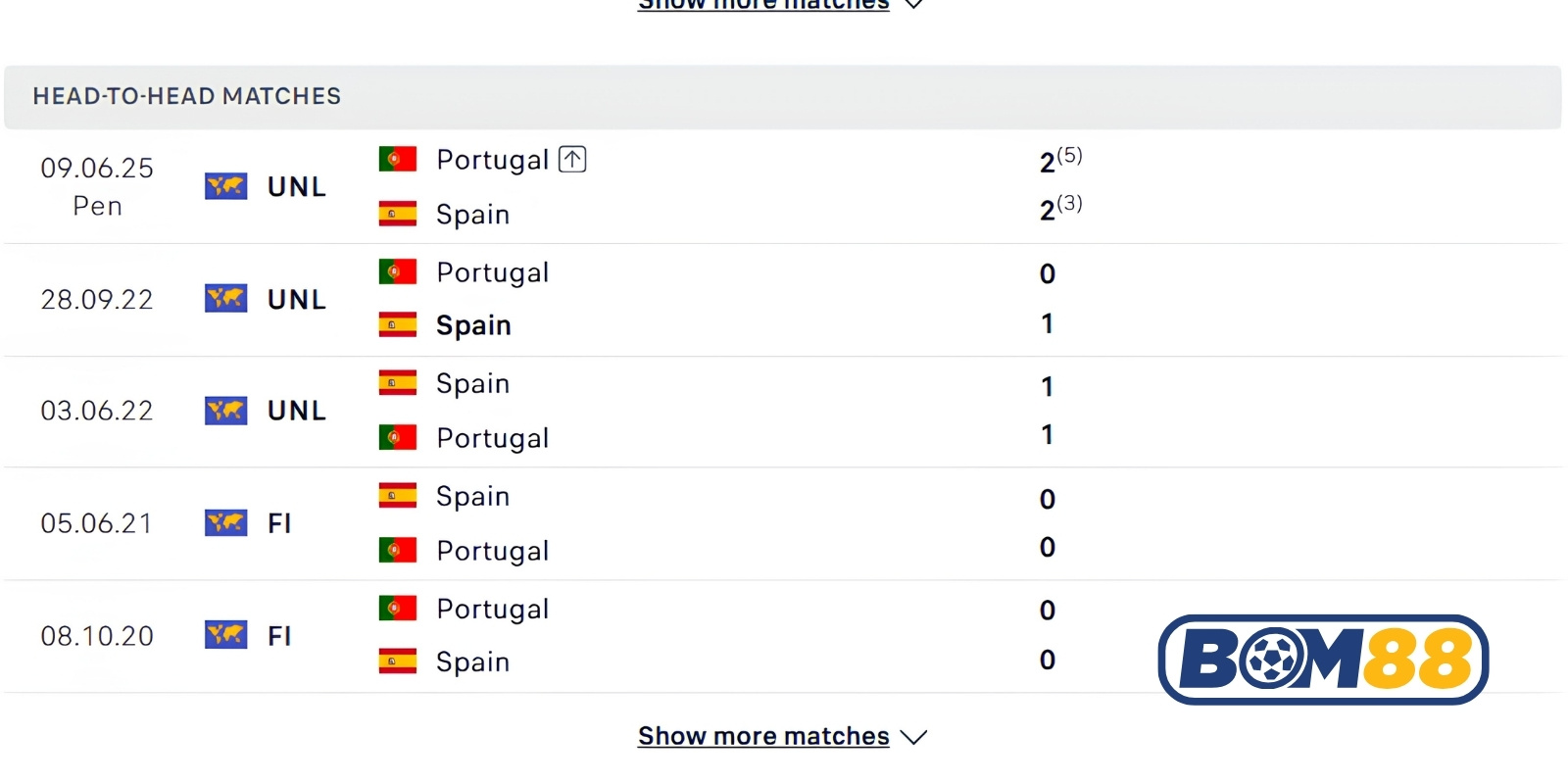Screen dimensions: 1568x784
Task: Click the FI competition icon for 08.10.20
Action: click(x=225, y=635)
